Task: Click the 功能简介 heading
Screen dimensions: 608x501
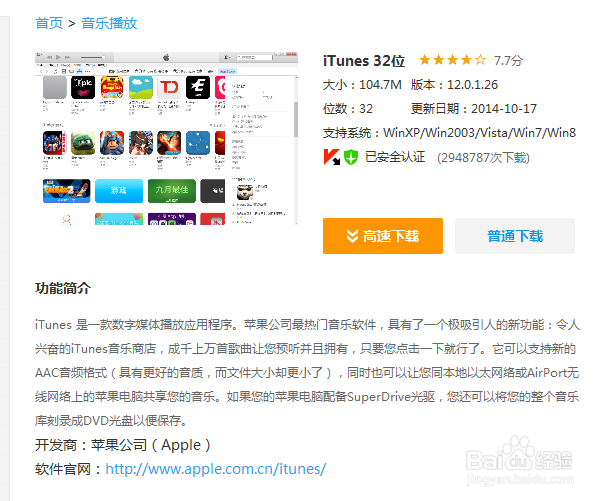Action: coord(63,288)
